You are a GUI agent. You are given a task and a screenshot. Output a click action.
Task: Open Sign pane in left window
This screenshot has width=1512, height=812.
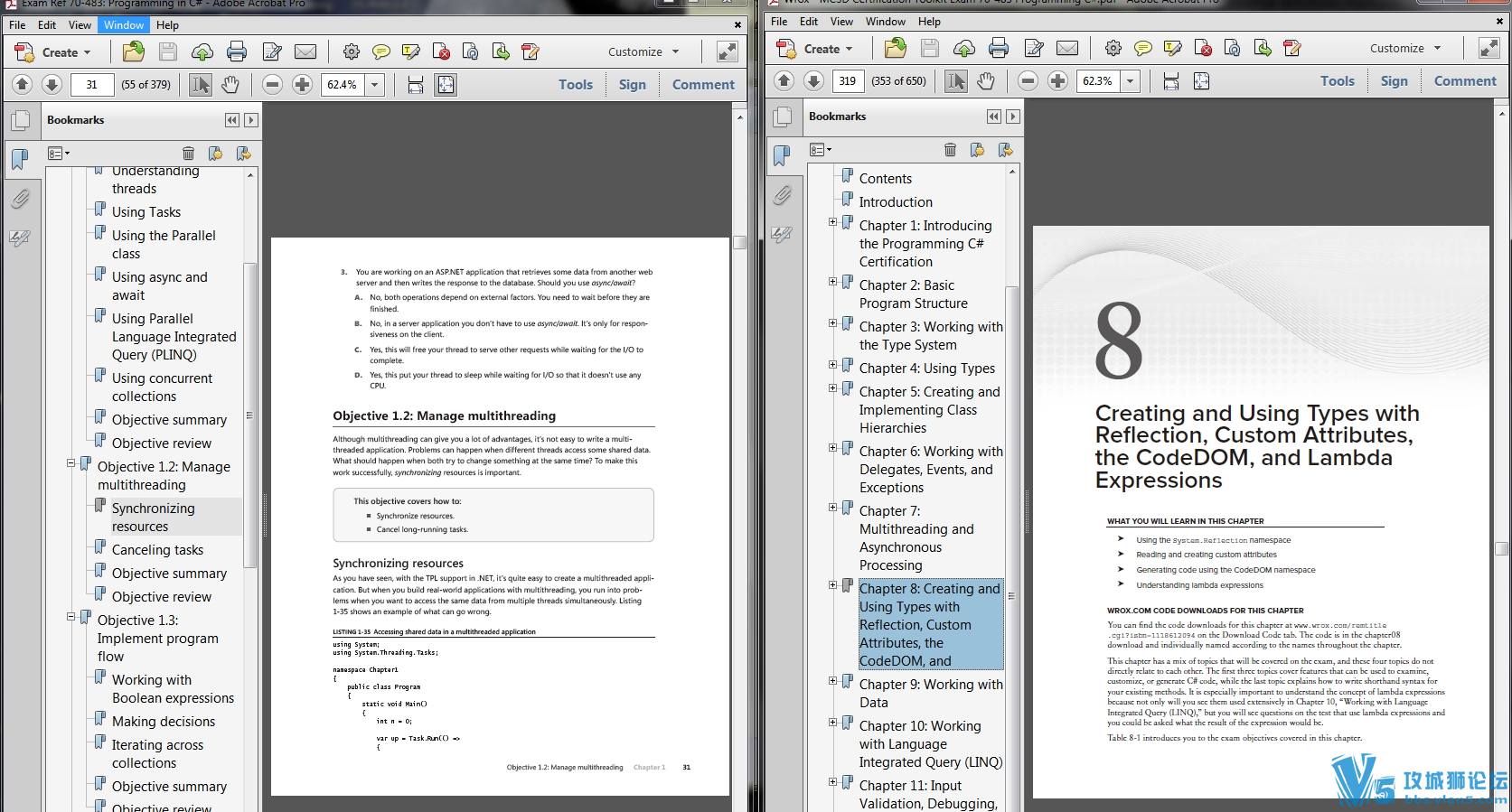633,84
